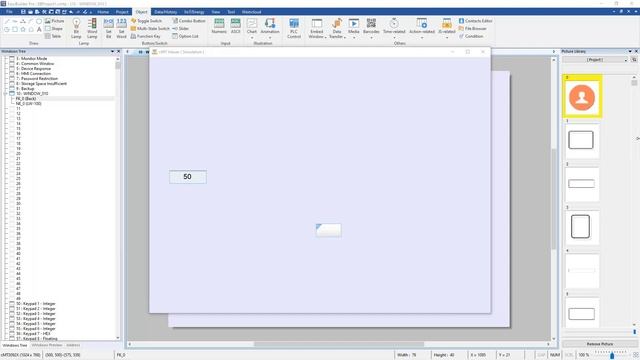Open the Animation dropdown

click(270, 28)
